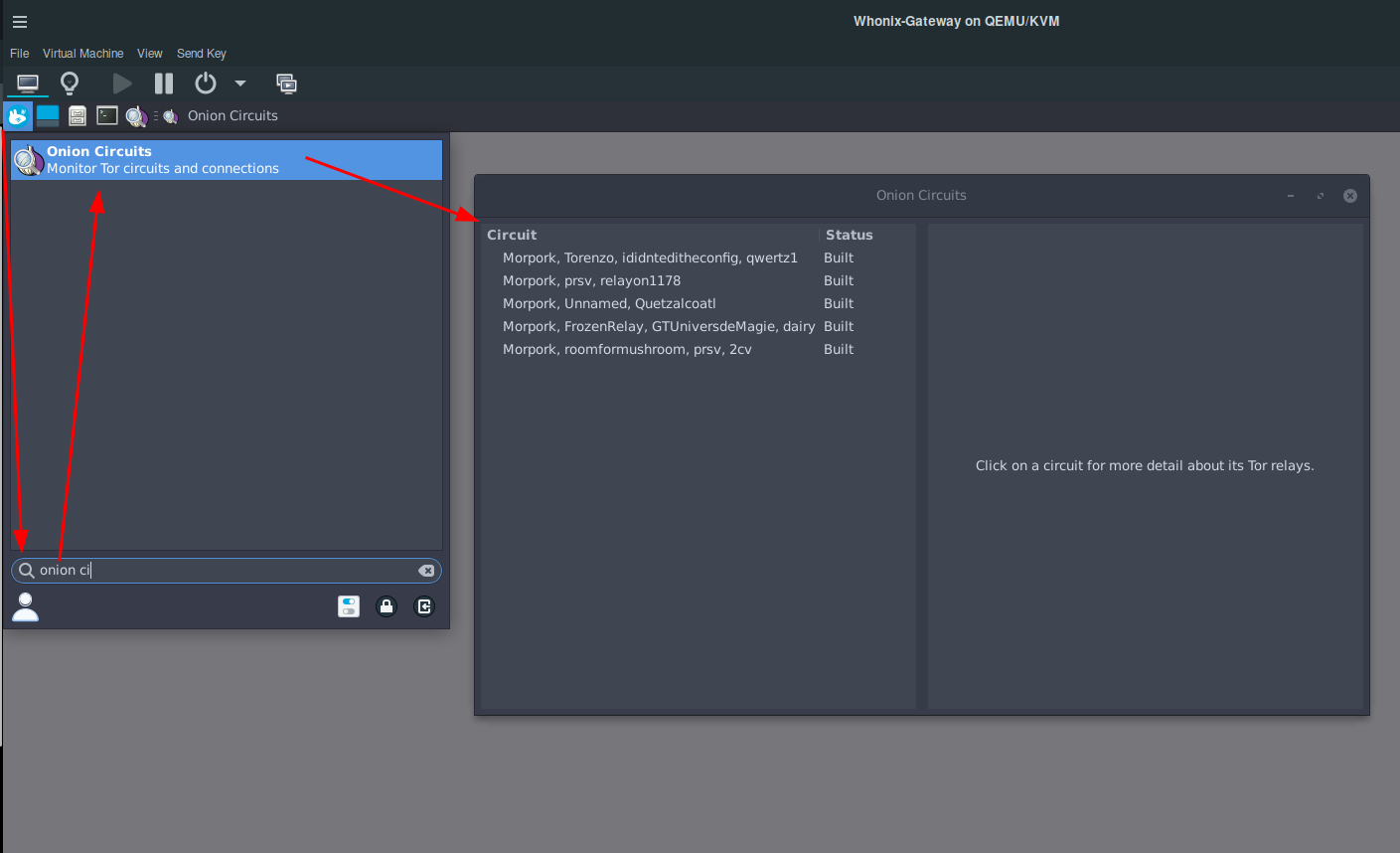Open the View menu
1400x853 pixels.
tap(150, 54)
